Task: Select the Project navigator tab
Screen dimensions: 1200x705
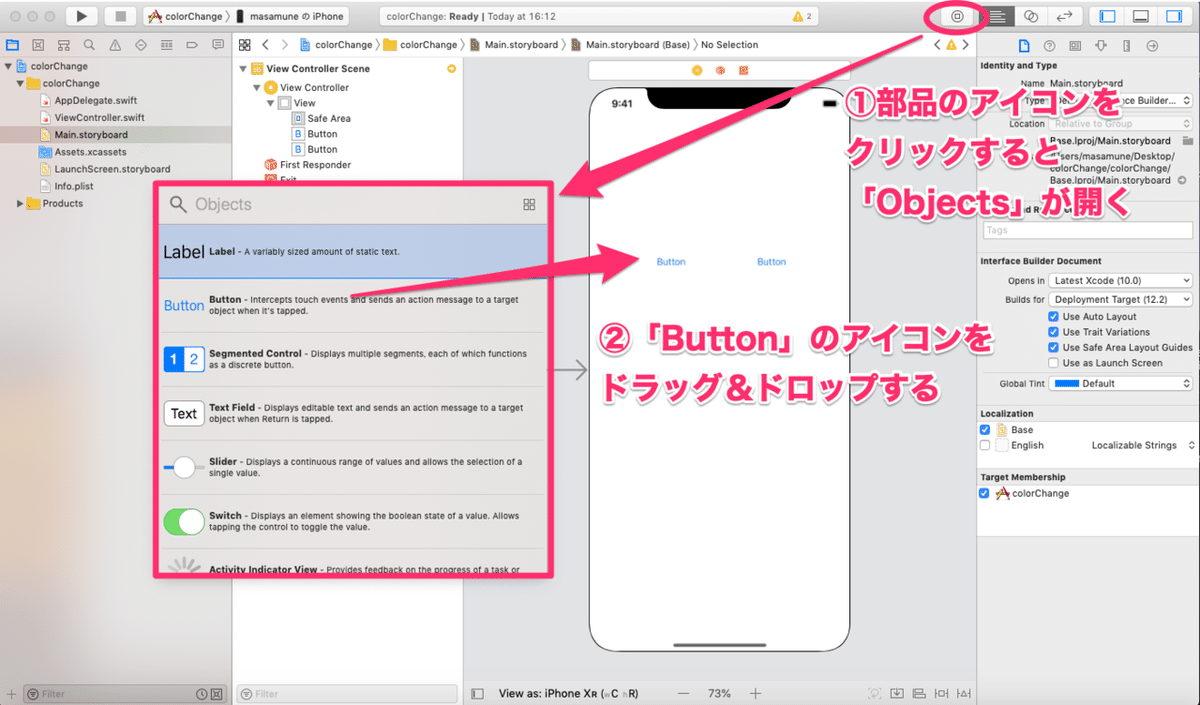Action: [x=12, y=45]
